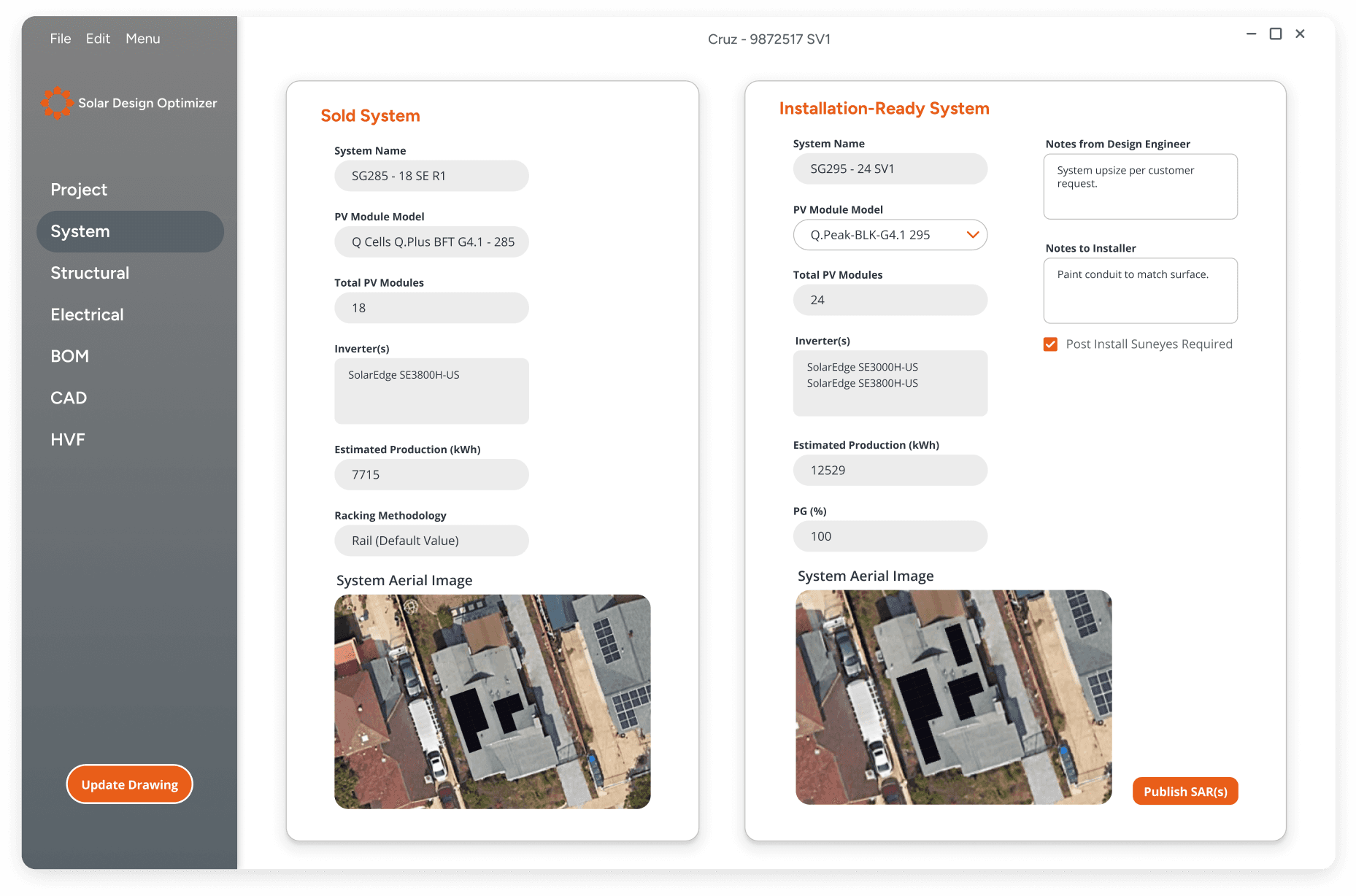Expand the PV Module Model dropdown arrow
The width and height of the screenshot is (1356, 896).
[x=972, y=235]
